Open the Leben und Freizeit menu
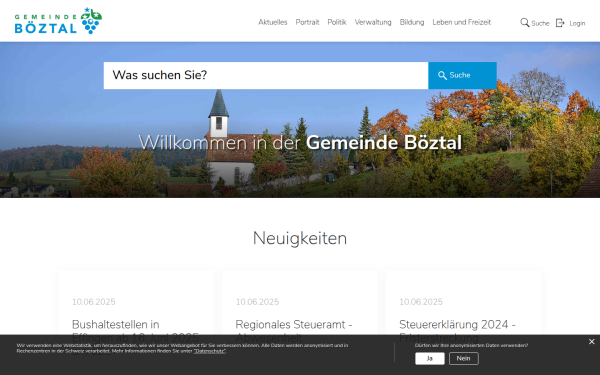Image resolution: width=600 pixels, height=375 pixels. [461, 22]
